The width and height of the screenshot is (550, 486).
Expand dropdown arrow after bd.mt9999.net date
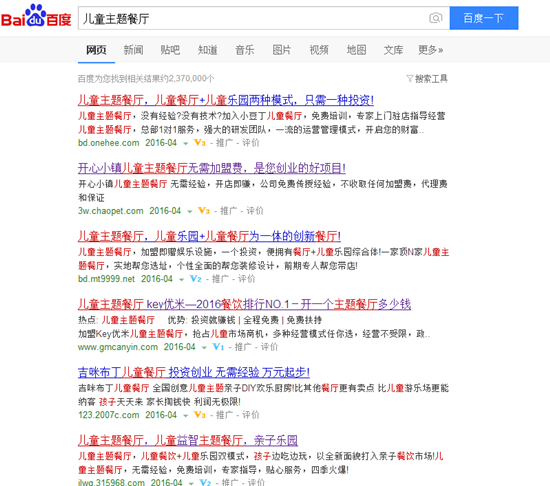[x=181, y=279]
